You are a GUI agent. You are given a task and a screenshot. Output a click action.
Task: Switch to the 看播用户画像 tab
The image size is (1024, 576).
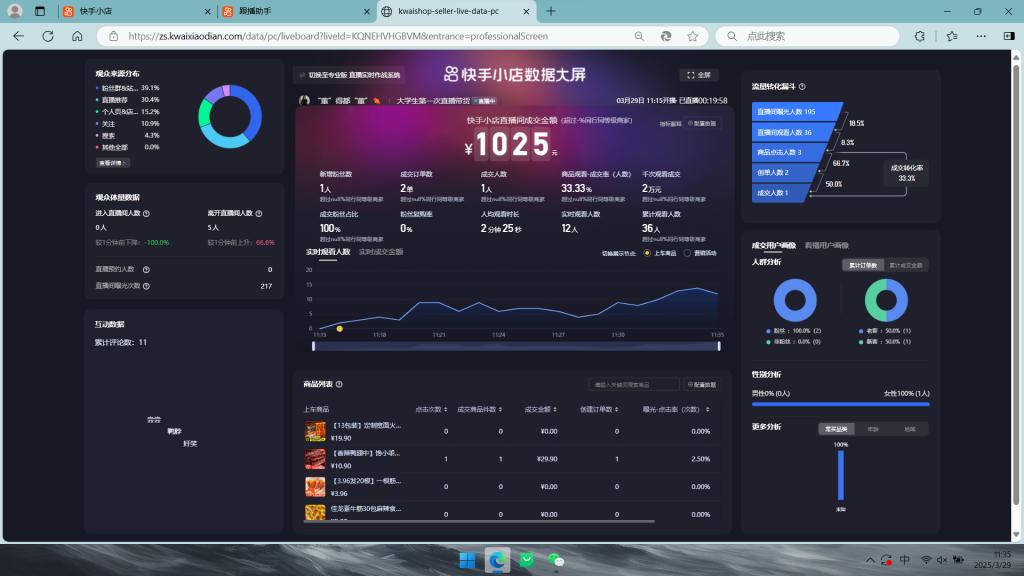point(827,244)
